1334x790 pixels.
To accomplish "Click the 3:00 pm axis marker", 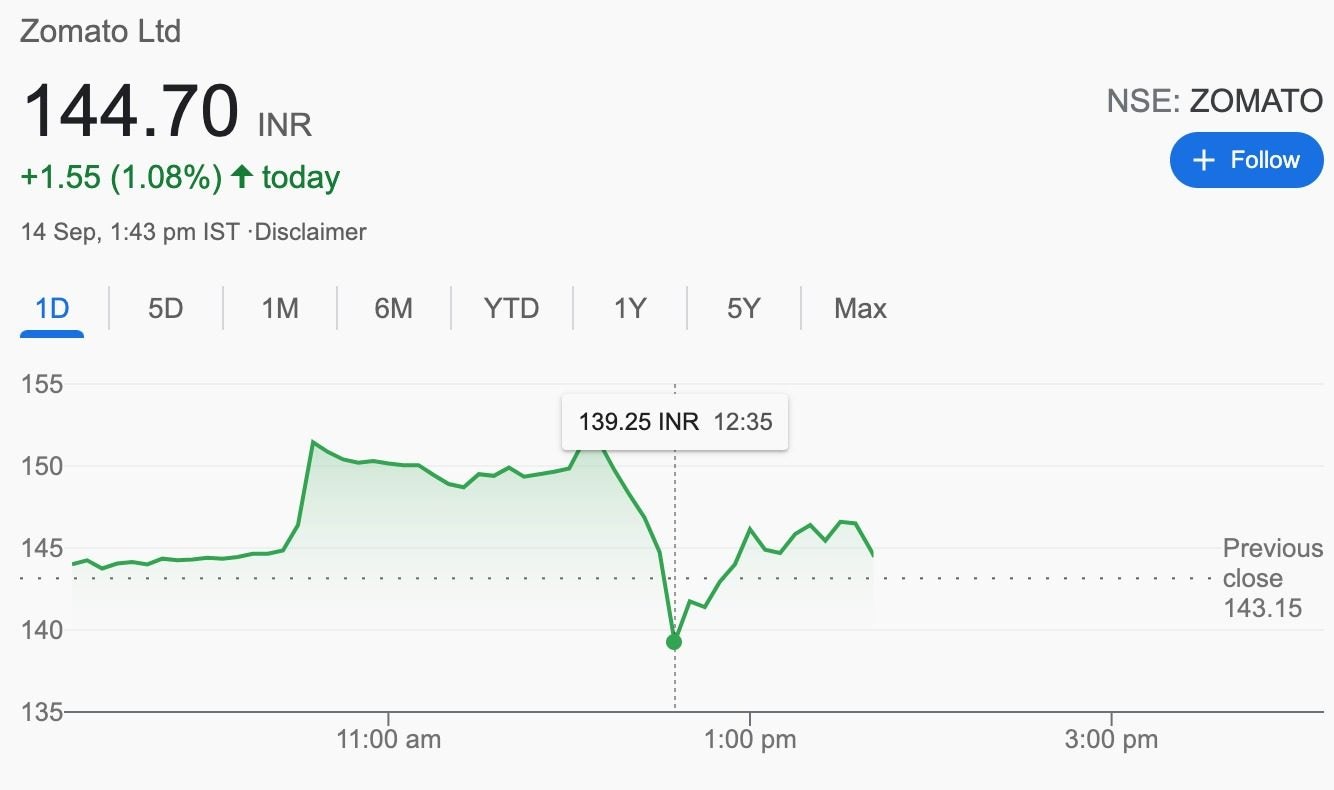I will pyautogui.click(x=1112, y=740).
